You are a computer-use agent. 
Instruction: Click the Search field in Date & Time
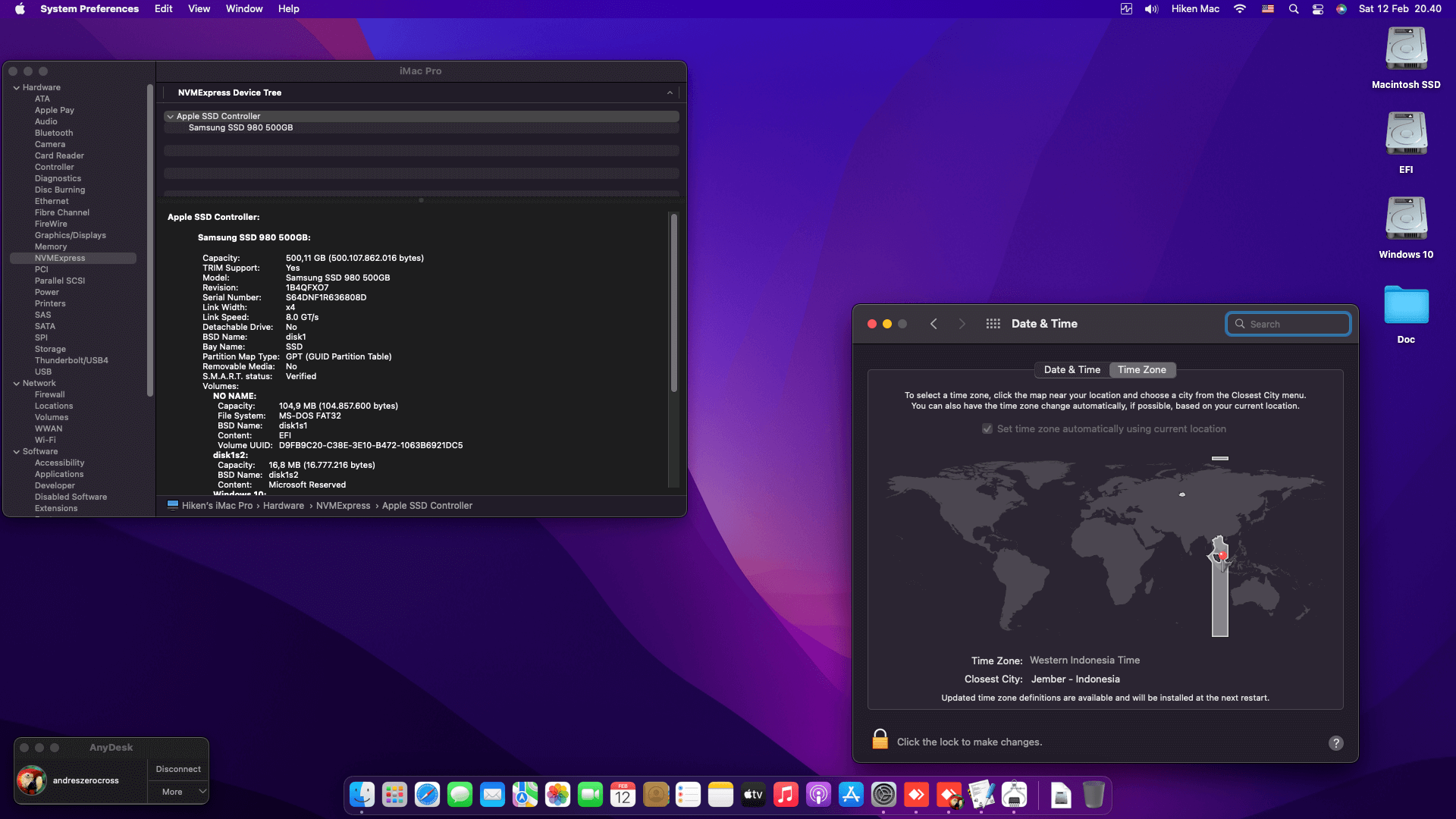click(1288, 325)
